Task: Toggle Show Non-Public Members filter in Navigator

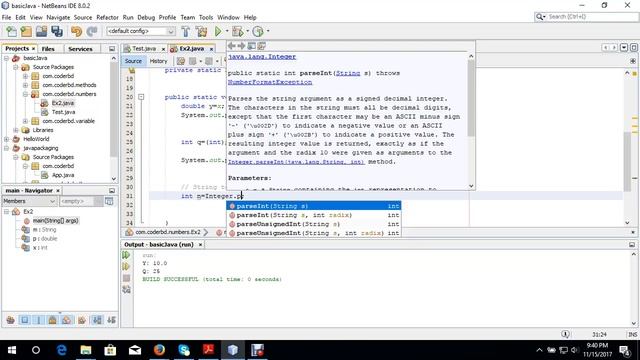Action: coord(53,320)
